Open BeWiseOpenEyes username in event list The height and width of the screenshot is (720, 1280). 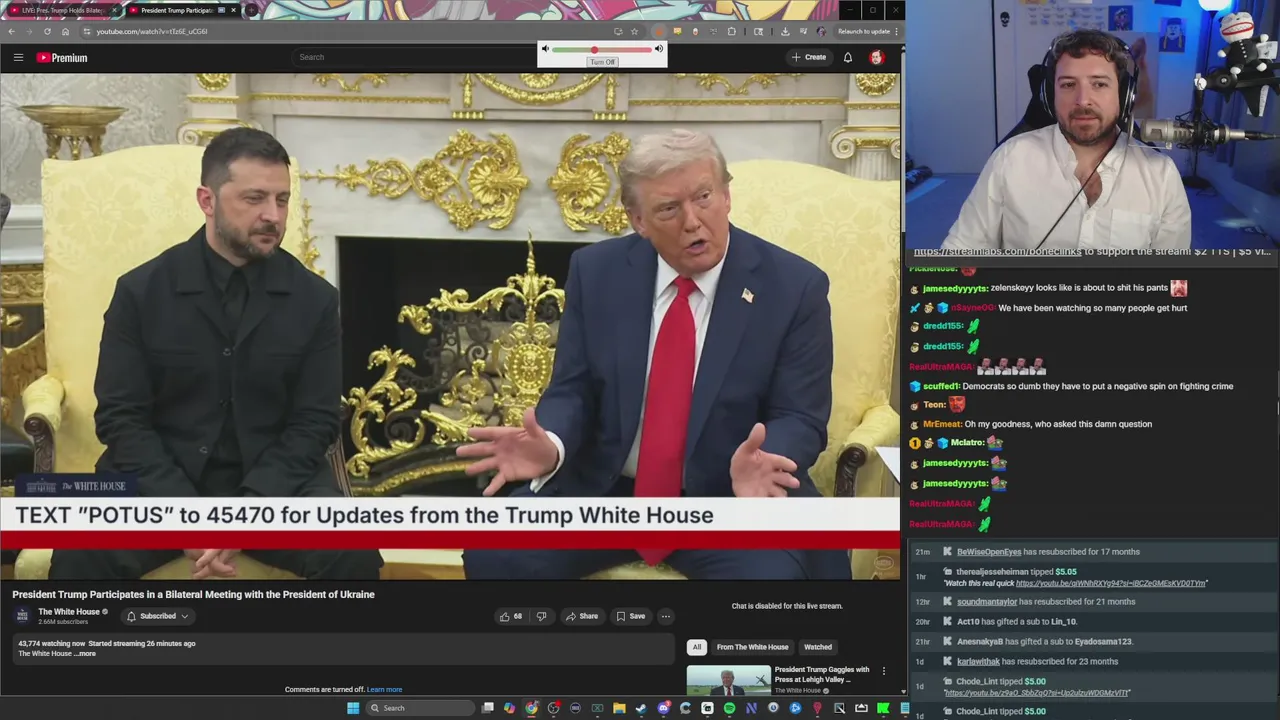pyautogui.click(x=989, y=552)
